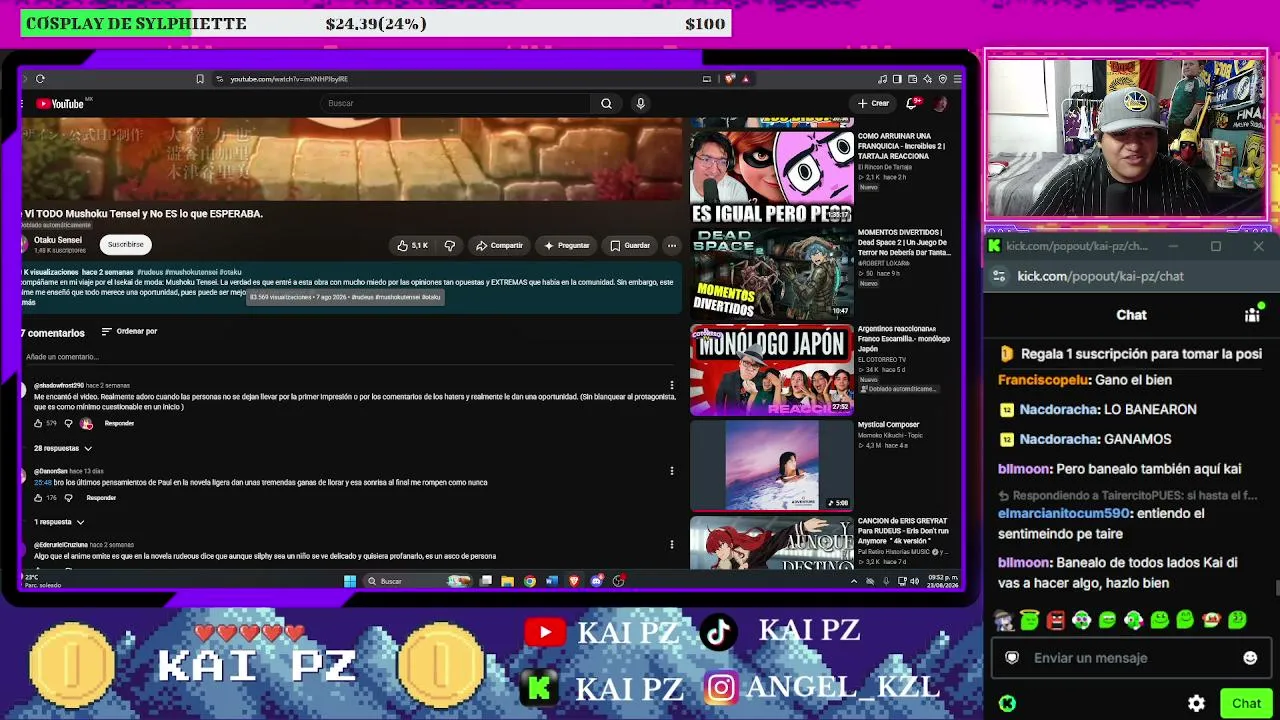The height and width of the screenshot is (720, 1280).
Task: Open the Ordenar por comment sorting menu
Action: 129,331
